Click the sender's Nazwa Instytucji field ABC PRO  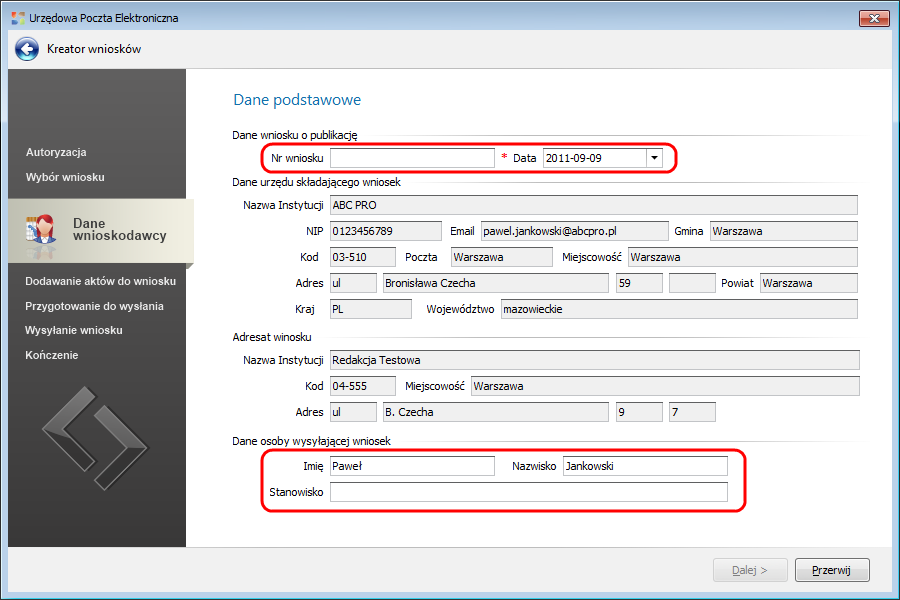click(593, 205)
